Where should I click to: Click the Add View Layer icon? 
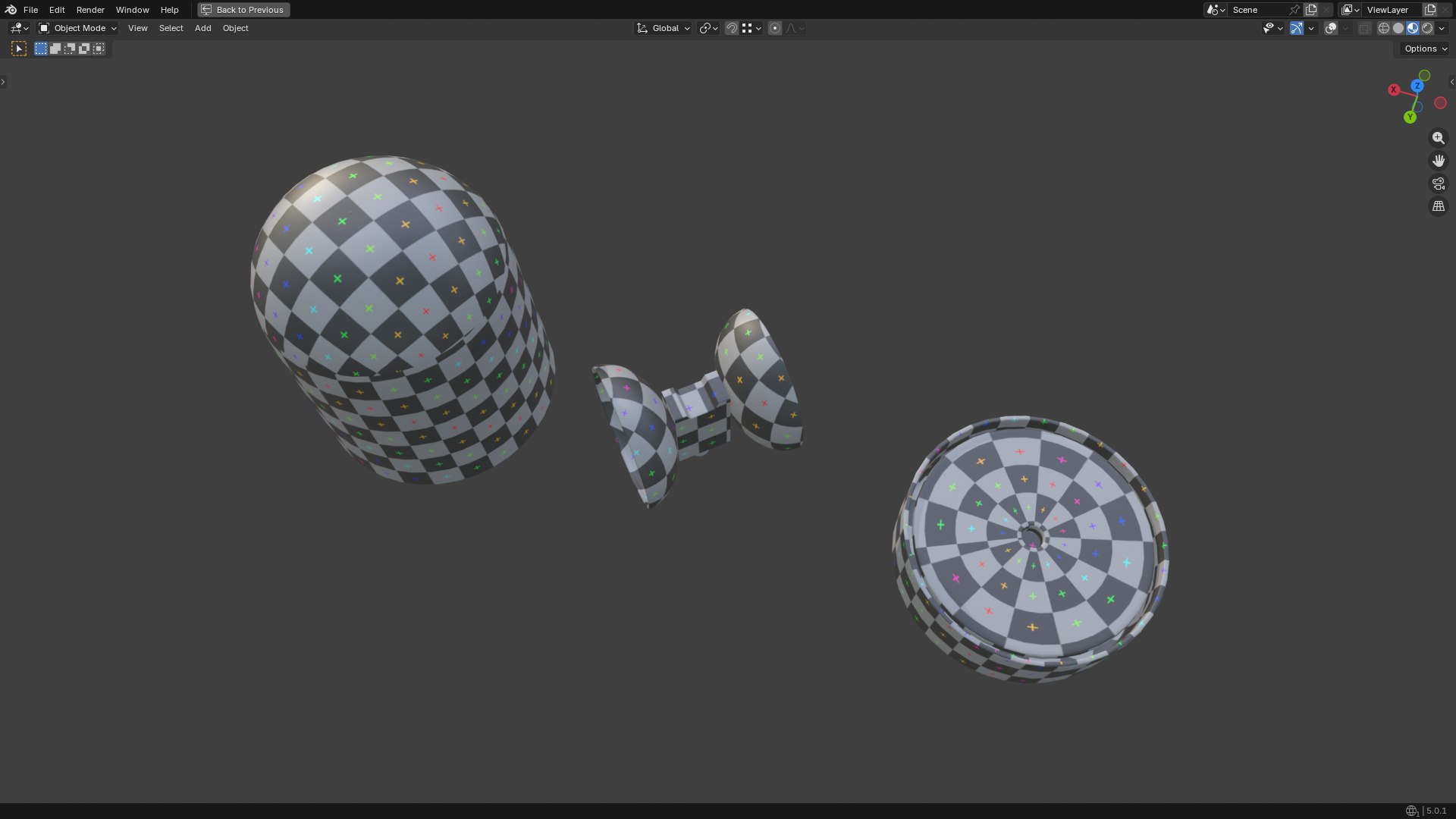pos(1430,10)
